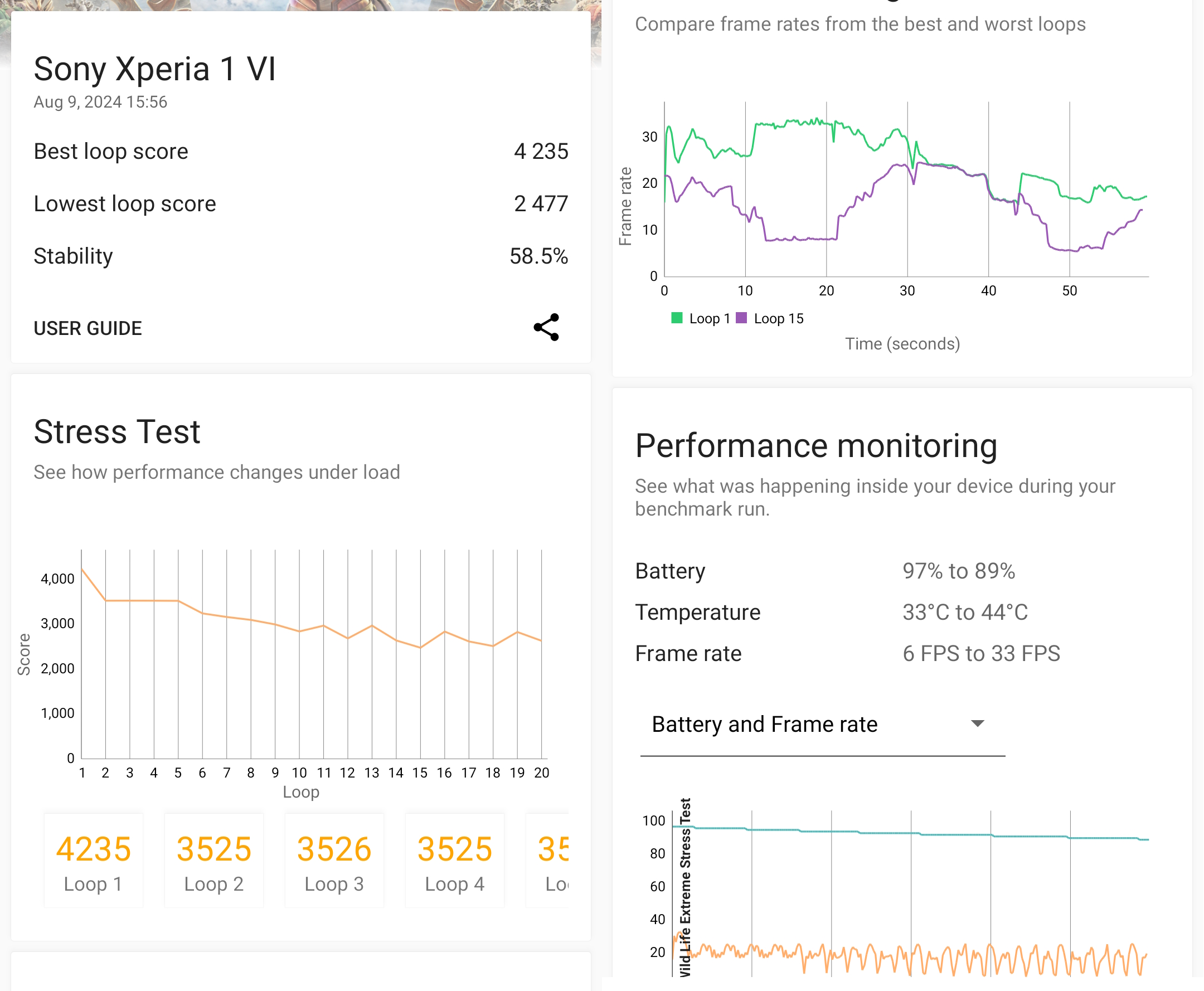The image size is (1204, 991).
Task: Click the Wild Life Extreme Stress Test marker label
Action: point(685,888)
